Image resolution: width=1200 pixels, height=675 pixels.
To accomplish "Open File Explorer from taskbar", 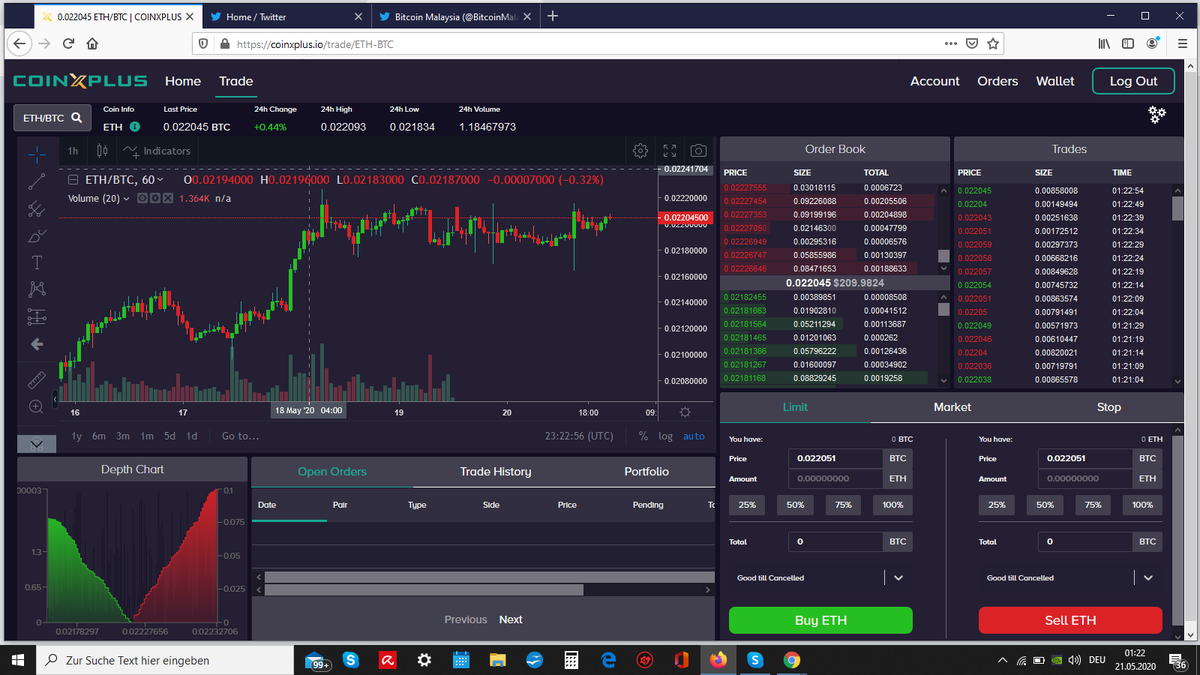I will [498, 660].
